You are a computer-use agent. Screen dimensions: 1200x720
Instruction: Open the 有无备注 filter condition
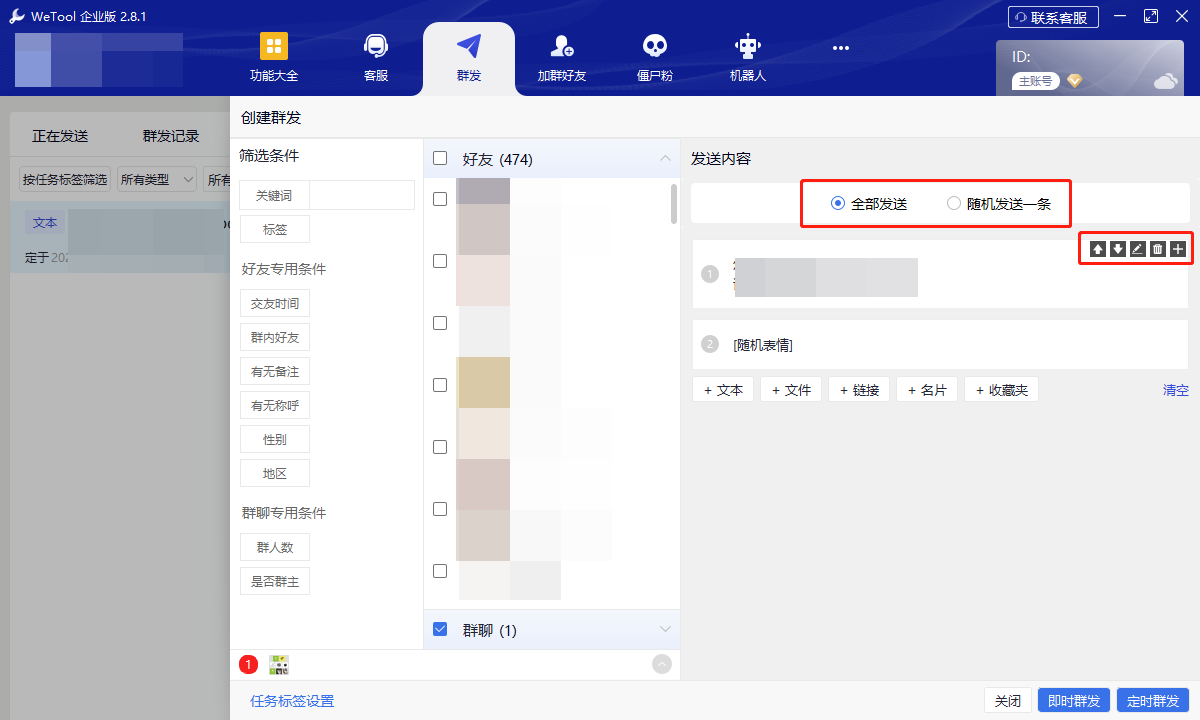coord(275,371)
